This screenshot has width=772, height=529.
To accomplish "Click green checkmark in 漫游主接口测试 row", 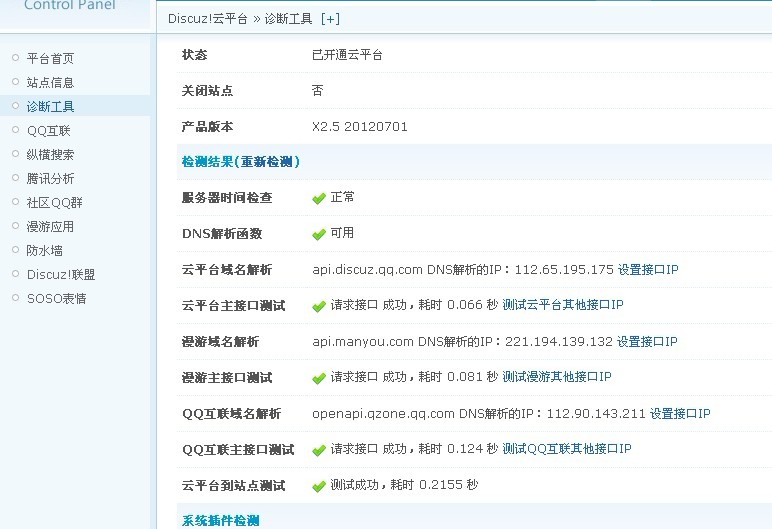I will coord(319,378).
